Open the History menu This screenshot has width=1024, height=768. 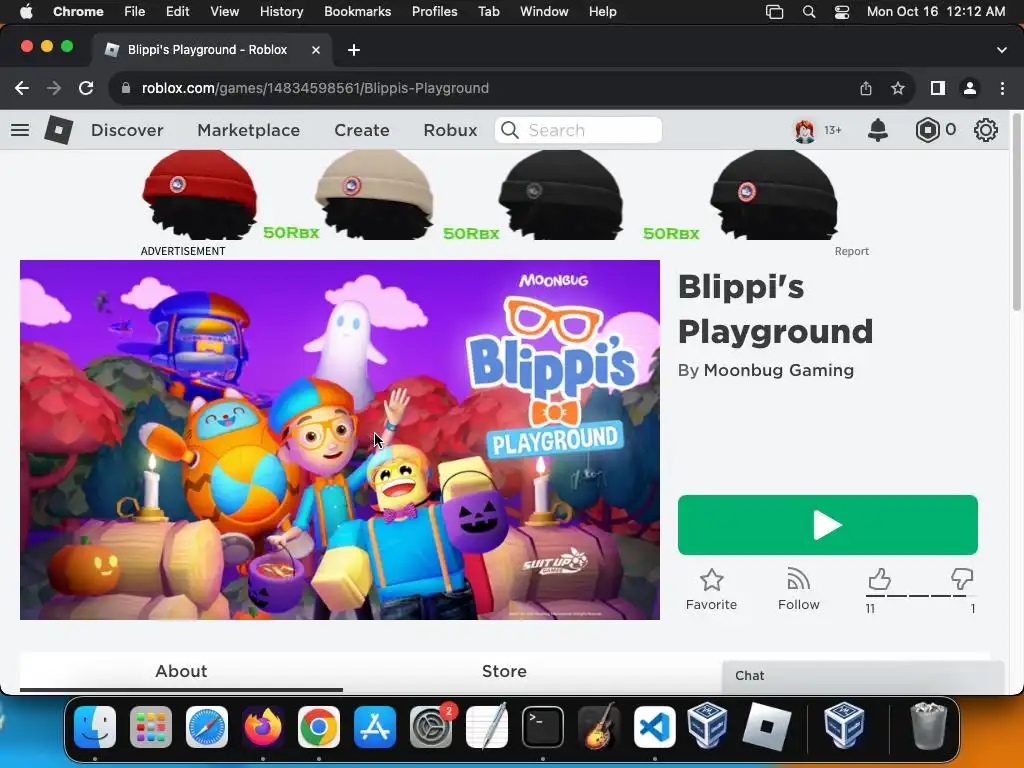click(x=281, y=12)
